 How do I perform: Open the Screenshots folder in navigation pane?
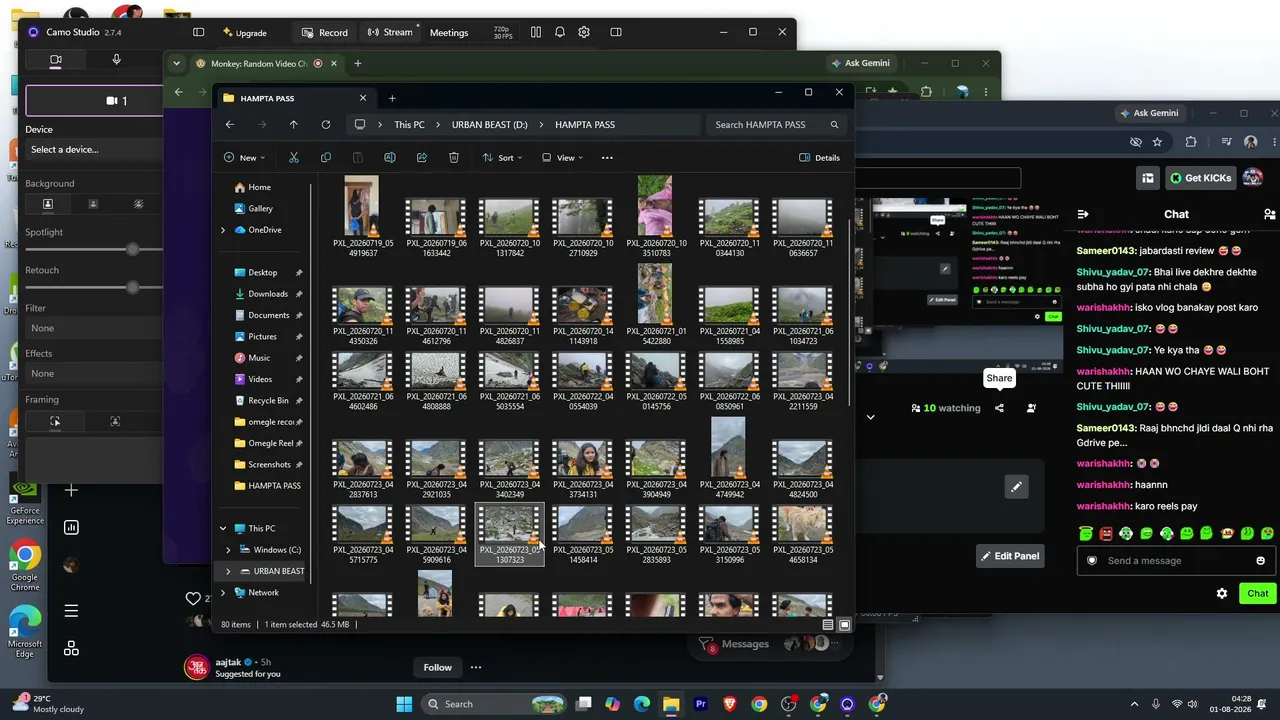click(x=269, y=465)
